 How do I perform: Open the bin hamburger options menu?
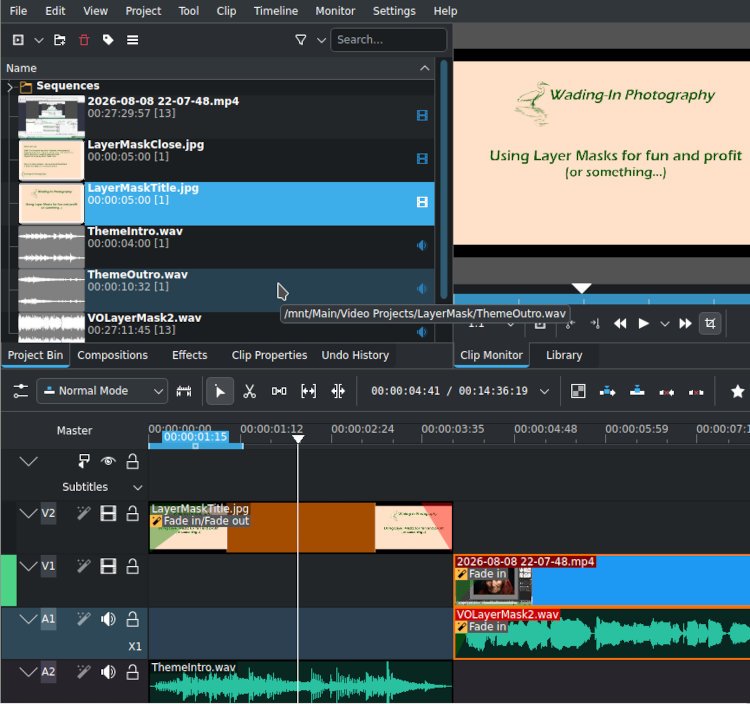[x=132, y=40]
